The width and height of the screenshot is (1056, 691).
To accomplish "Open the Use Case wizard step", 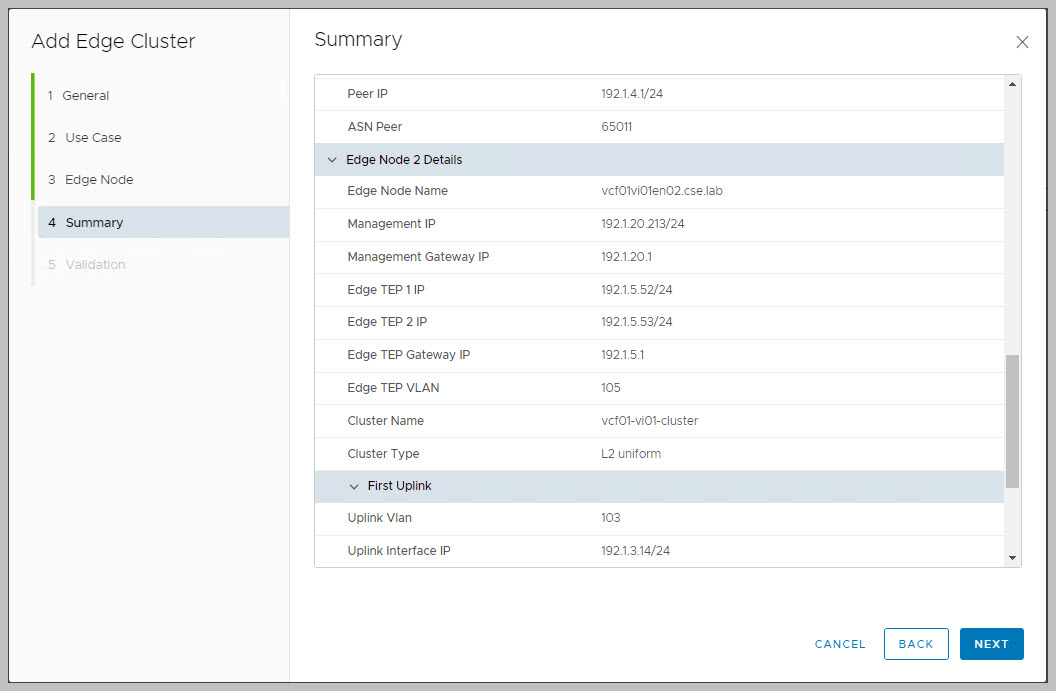I will point(93,138).
